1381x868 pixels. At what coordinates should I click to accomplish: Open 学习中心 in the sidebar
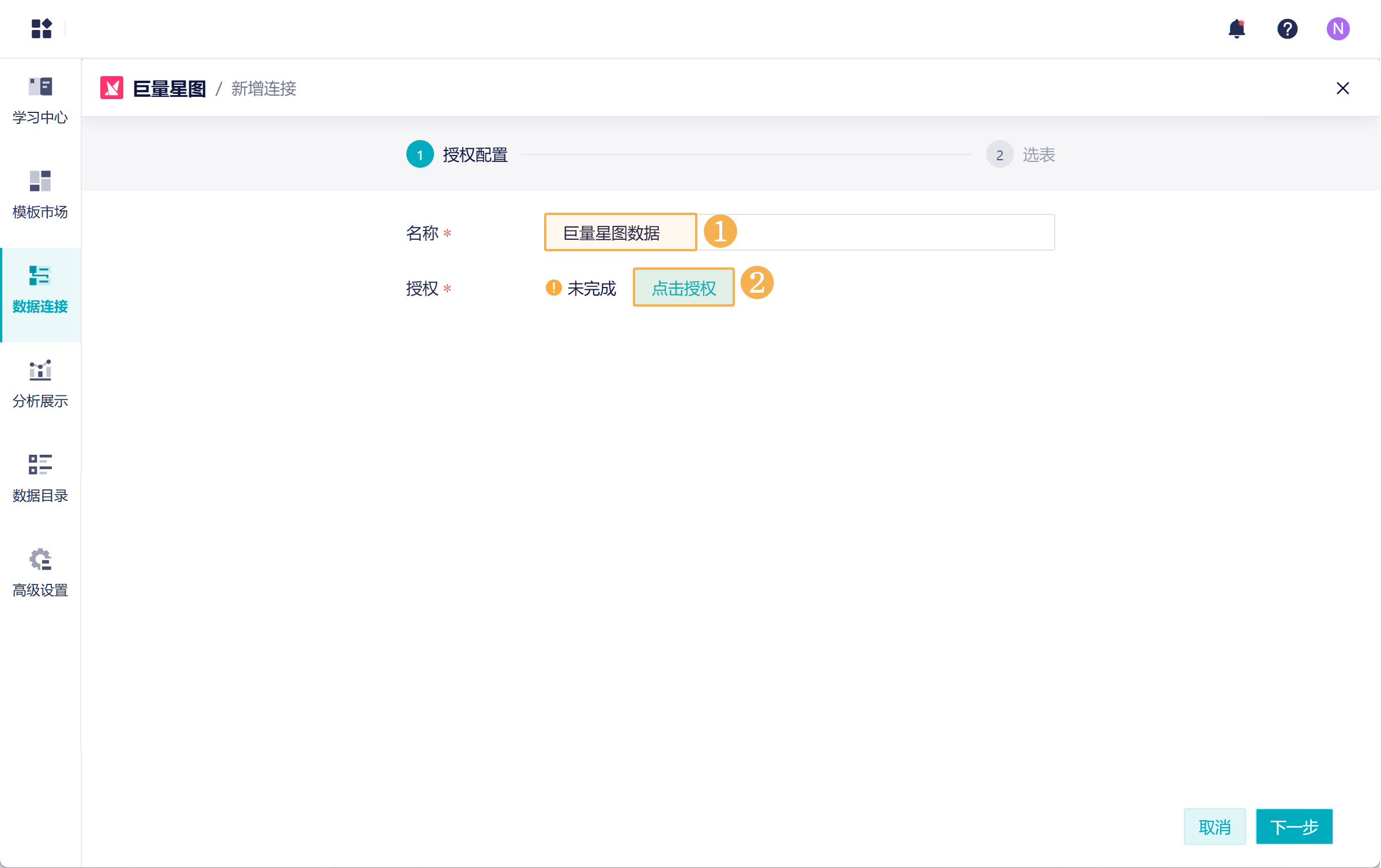point(40,100)
